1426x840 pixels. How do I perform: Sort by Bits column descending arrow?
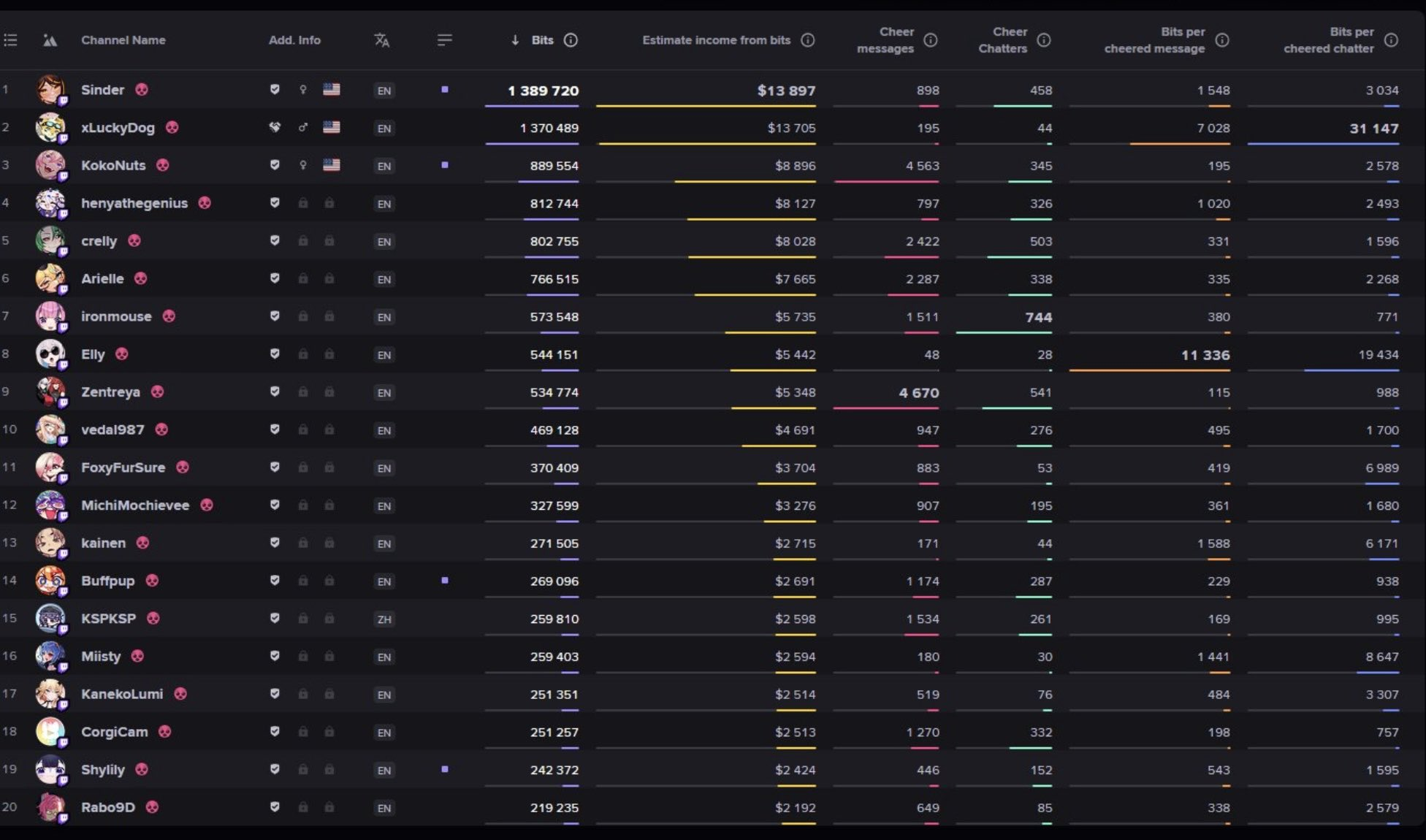[x=515, y=40]
